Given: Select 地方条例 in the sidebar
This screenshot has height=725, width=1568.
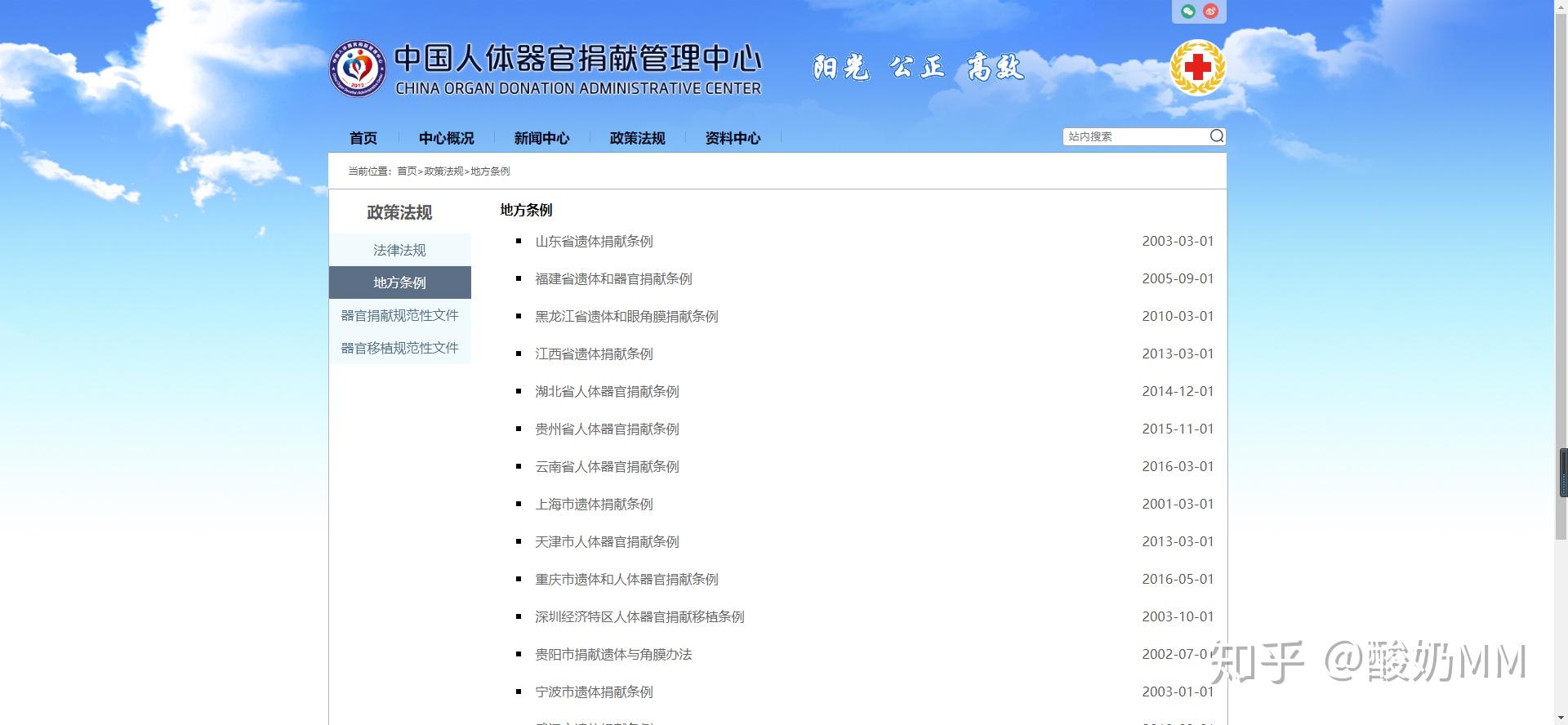Looking at the screenshot, I should click(x=400, y=282).
